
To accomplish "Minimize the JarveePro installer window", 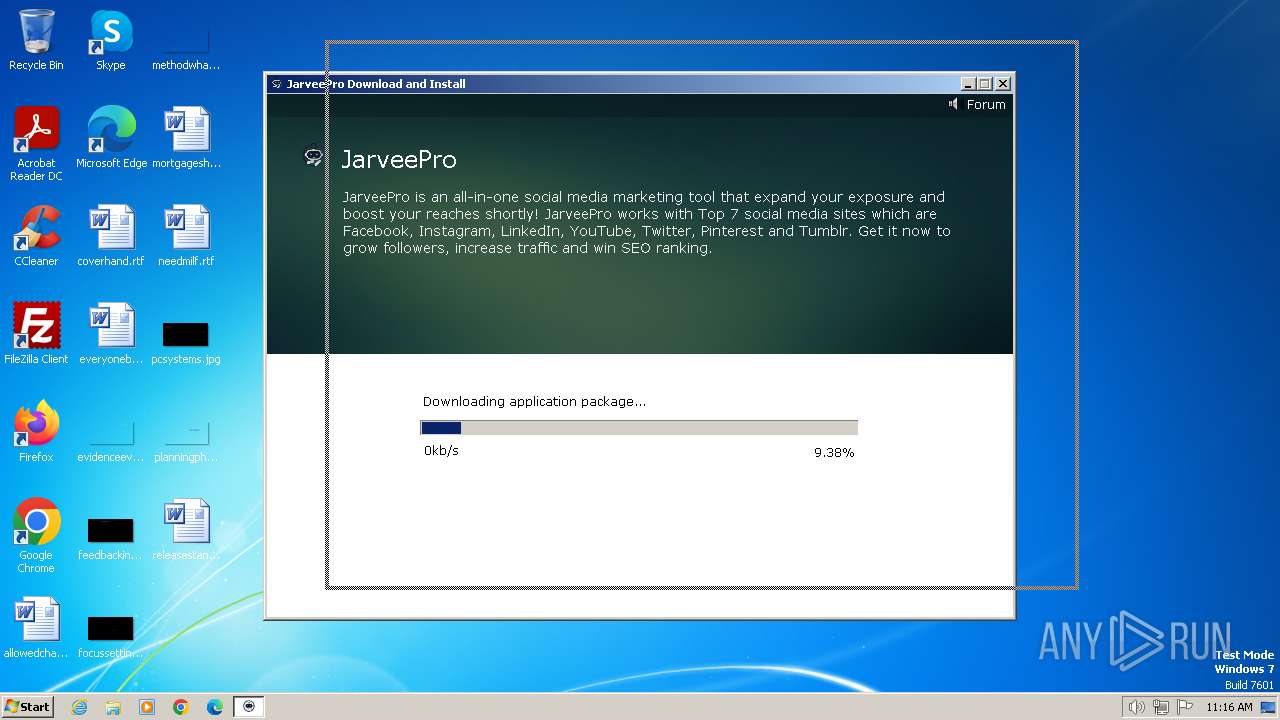I will (x=967, y=84).
